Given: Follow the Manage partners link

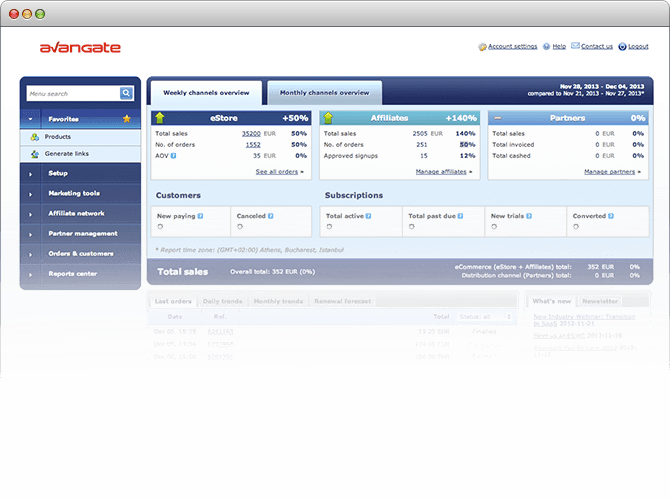Looking at the screenshot, I should pyautogui.click(x=609, y=172).
